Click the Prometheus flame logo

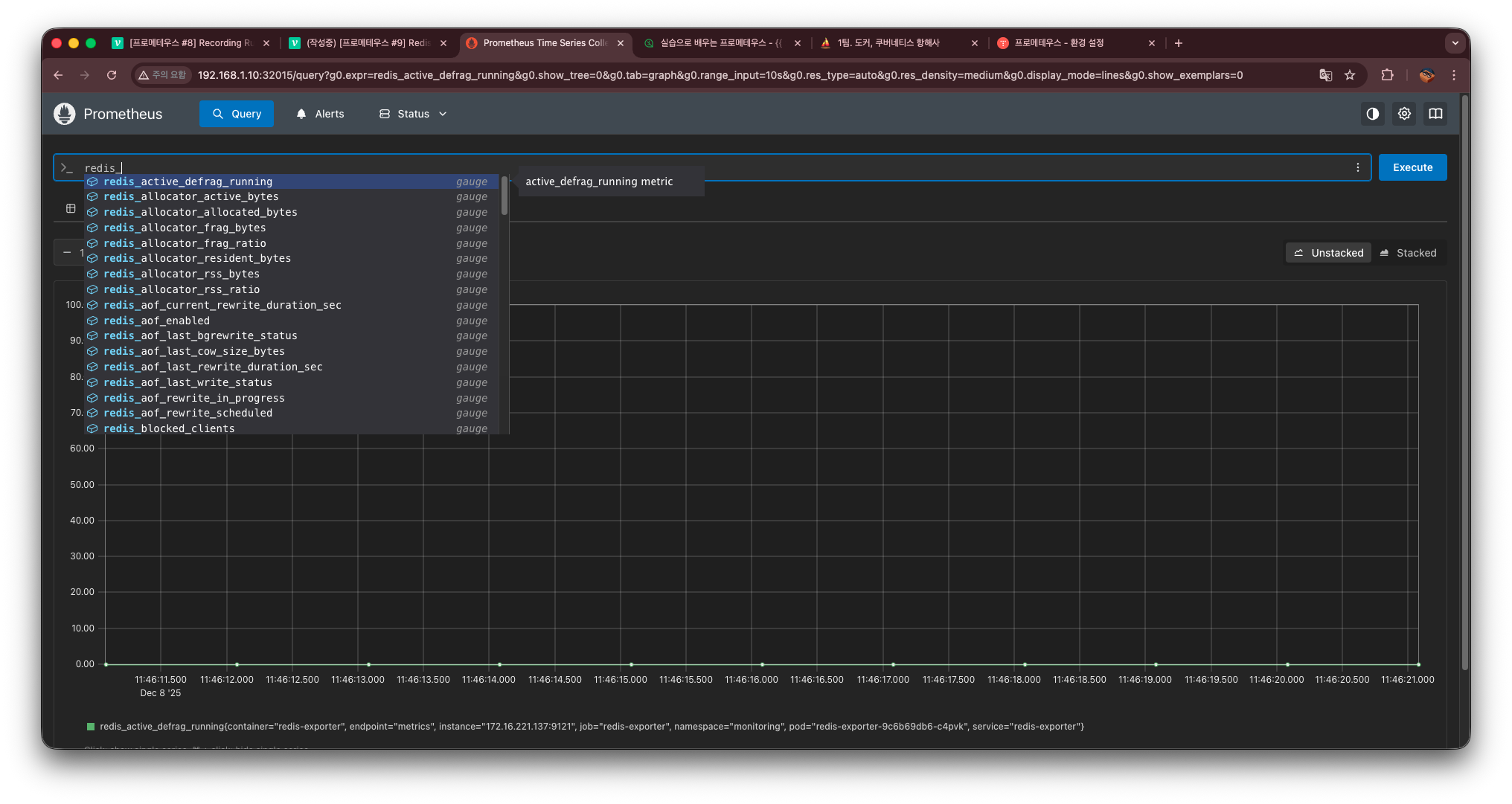(65, 114)
